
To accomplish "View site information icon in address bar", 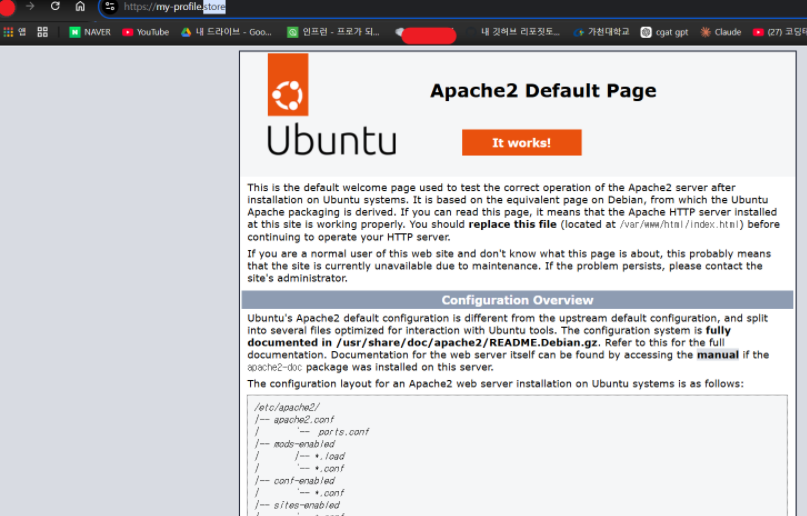I will click(110, 7).
